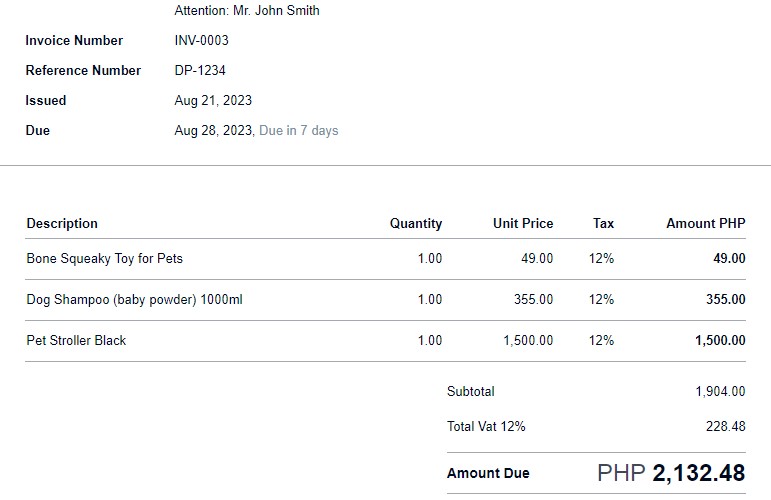Select the Bone Squeaky Toy for Pets item
The width and height of the screenshot is (771, 500).
[x=104, y=259]
